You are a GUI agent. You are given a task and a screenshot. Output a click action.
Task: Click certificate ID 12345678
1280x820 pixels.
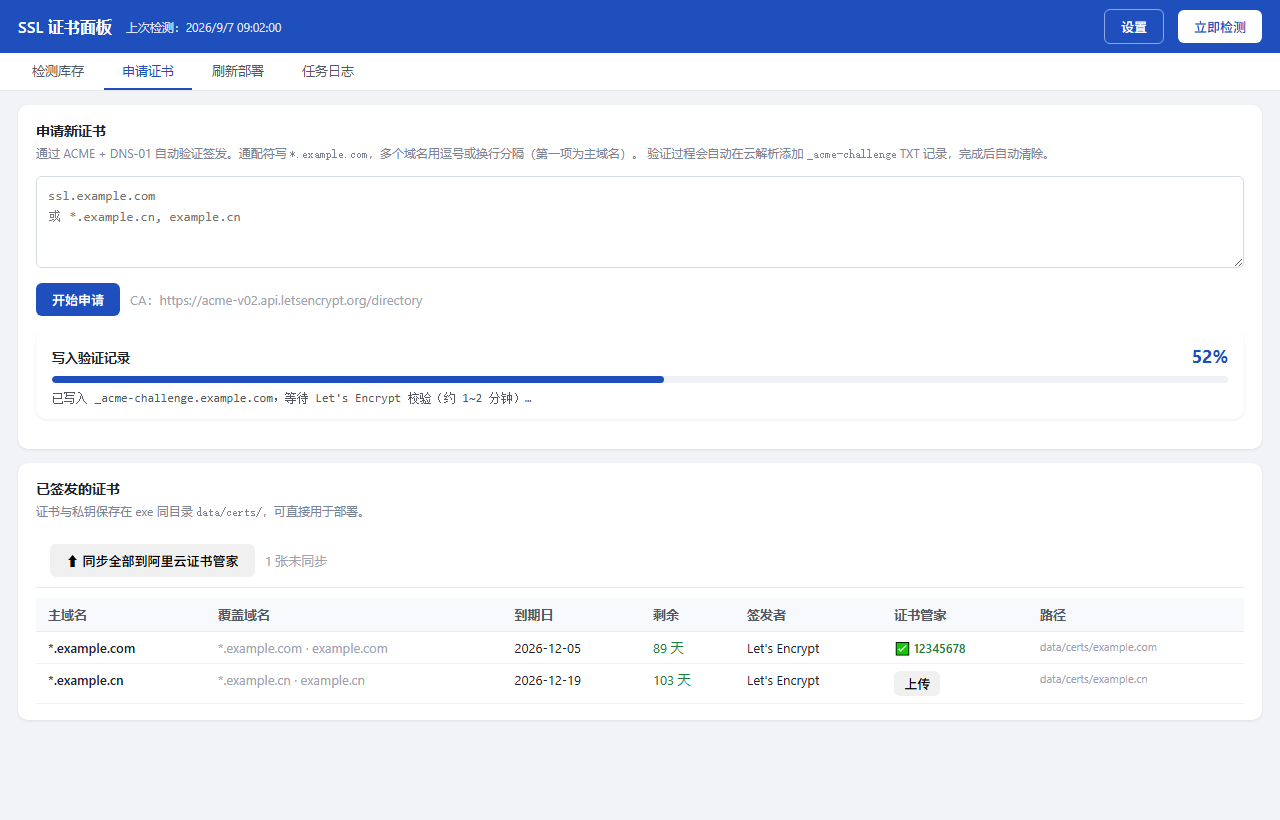click(940, 648)
